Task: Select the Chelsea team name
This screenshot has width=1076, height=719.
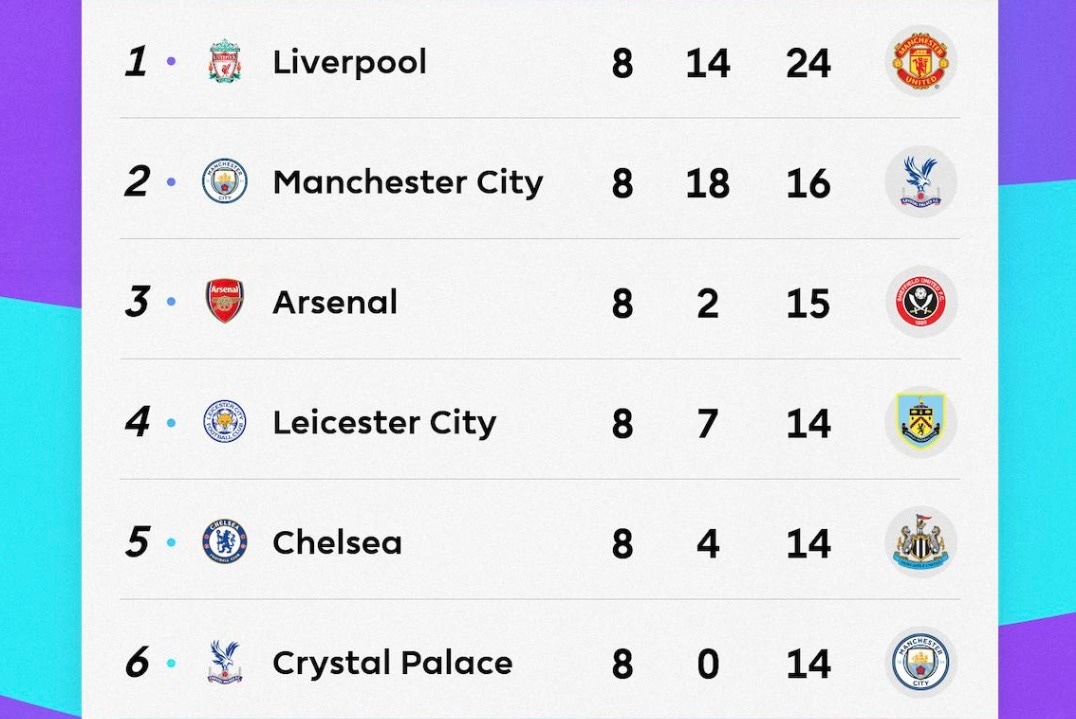Action: click(x=337, y=543)
